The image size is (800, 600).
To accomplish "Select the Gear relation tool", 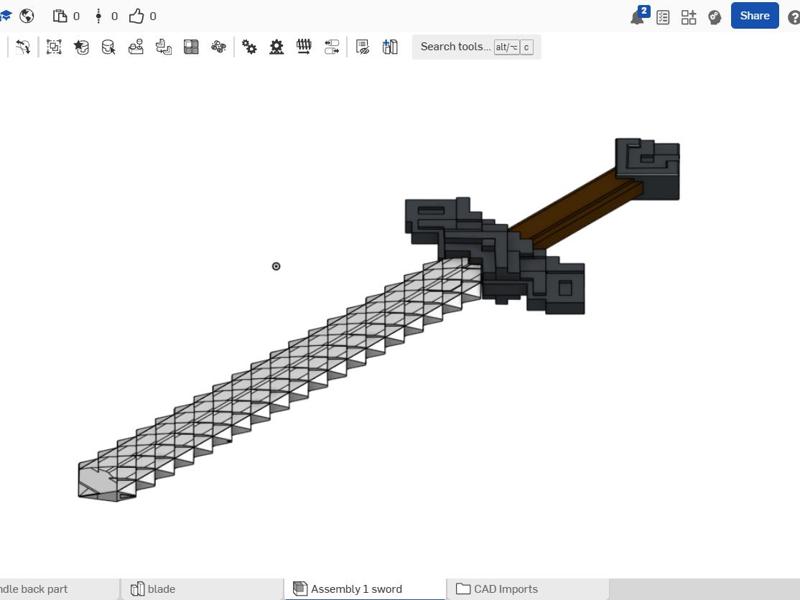I will coord(249,47).
